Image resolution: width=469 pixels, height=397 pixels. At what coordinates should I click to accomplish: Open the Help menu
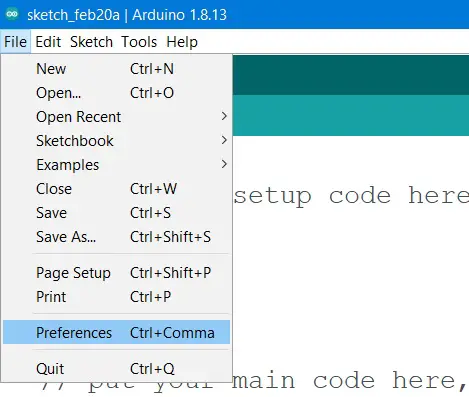coord(182,42)
